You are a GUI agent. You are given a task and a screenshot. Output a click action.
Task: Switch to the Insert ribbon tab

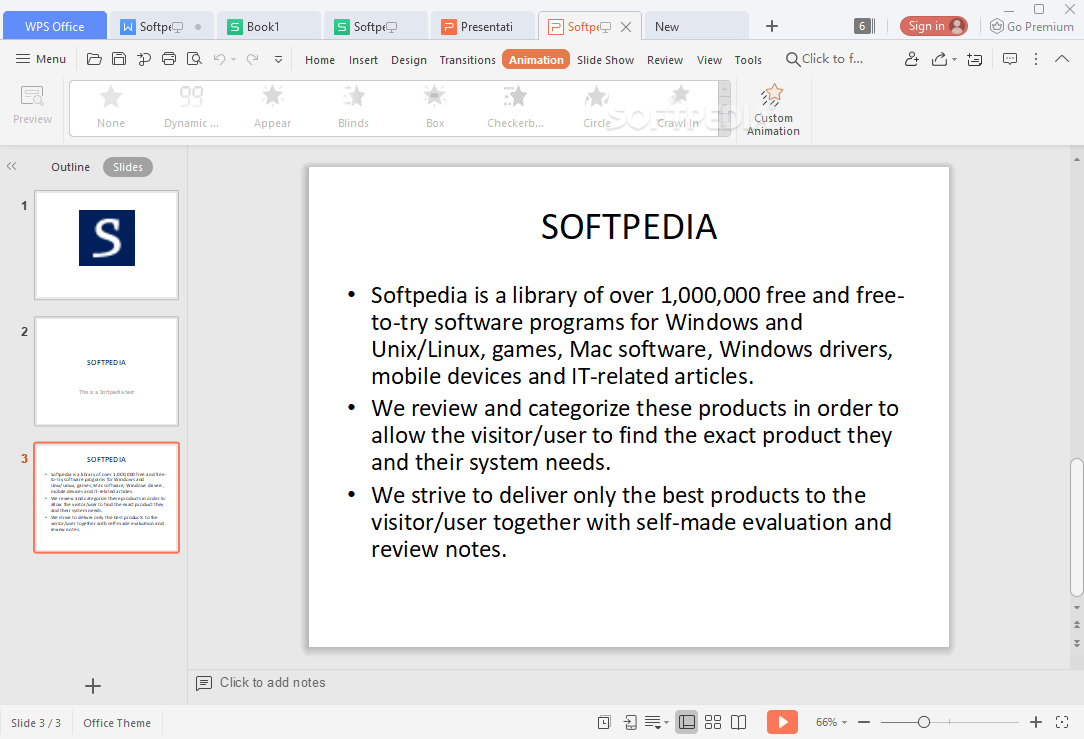point(363,60)
